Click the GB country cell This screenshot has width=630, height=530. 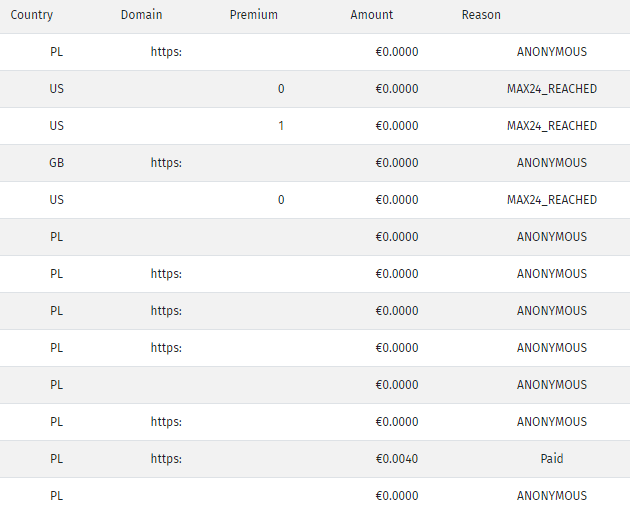[x=56, y=163]
